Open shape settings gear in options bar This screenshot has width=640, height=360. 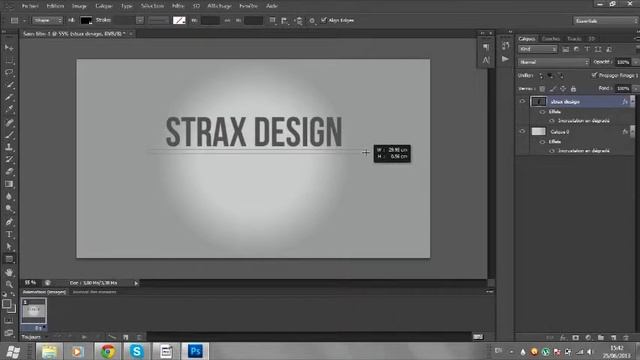312,20
